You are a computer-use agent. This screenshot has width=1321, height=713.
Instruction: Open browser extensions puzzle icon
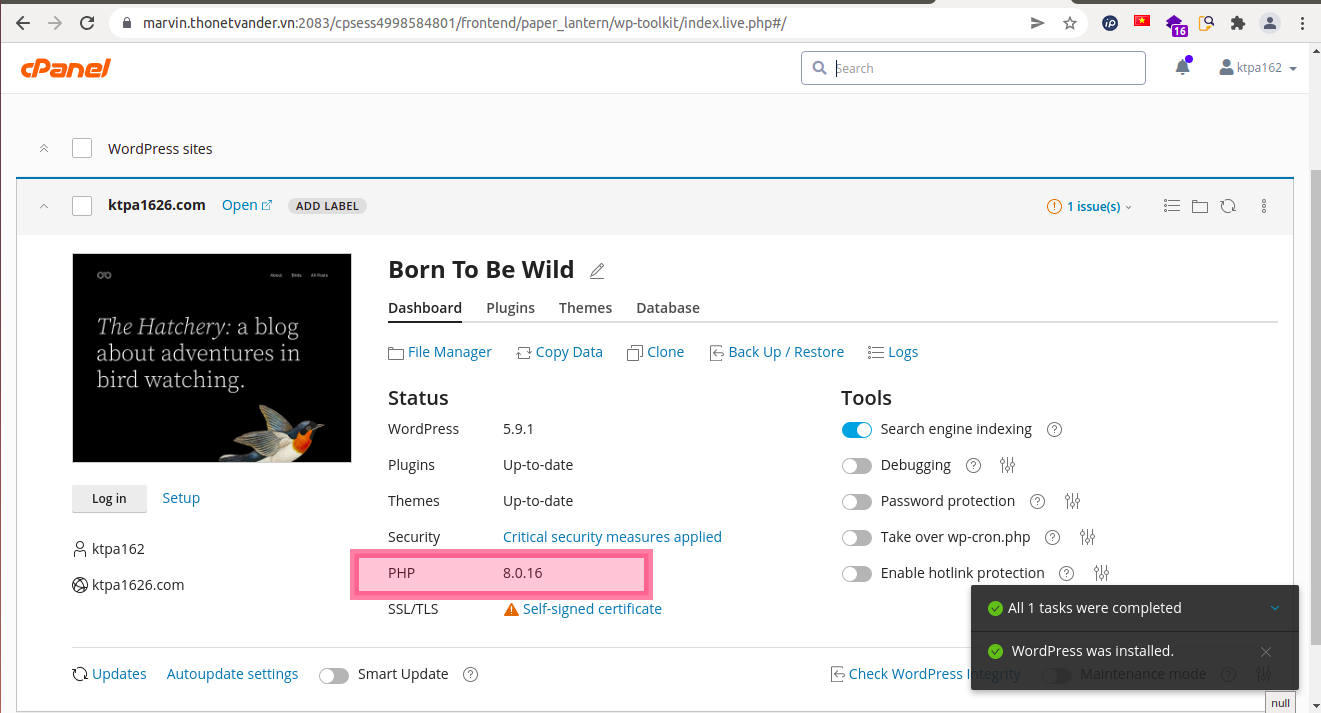[1238, 23]
